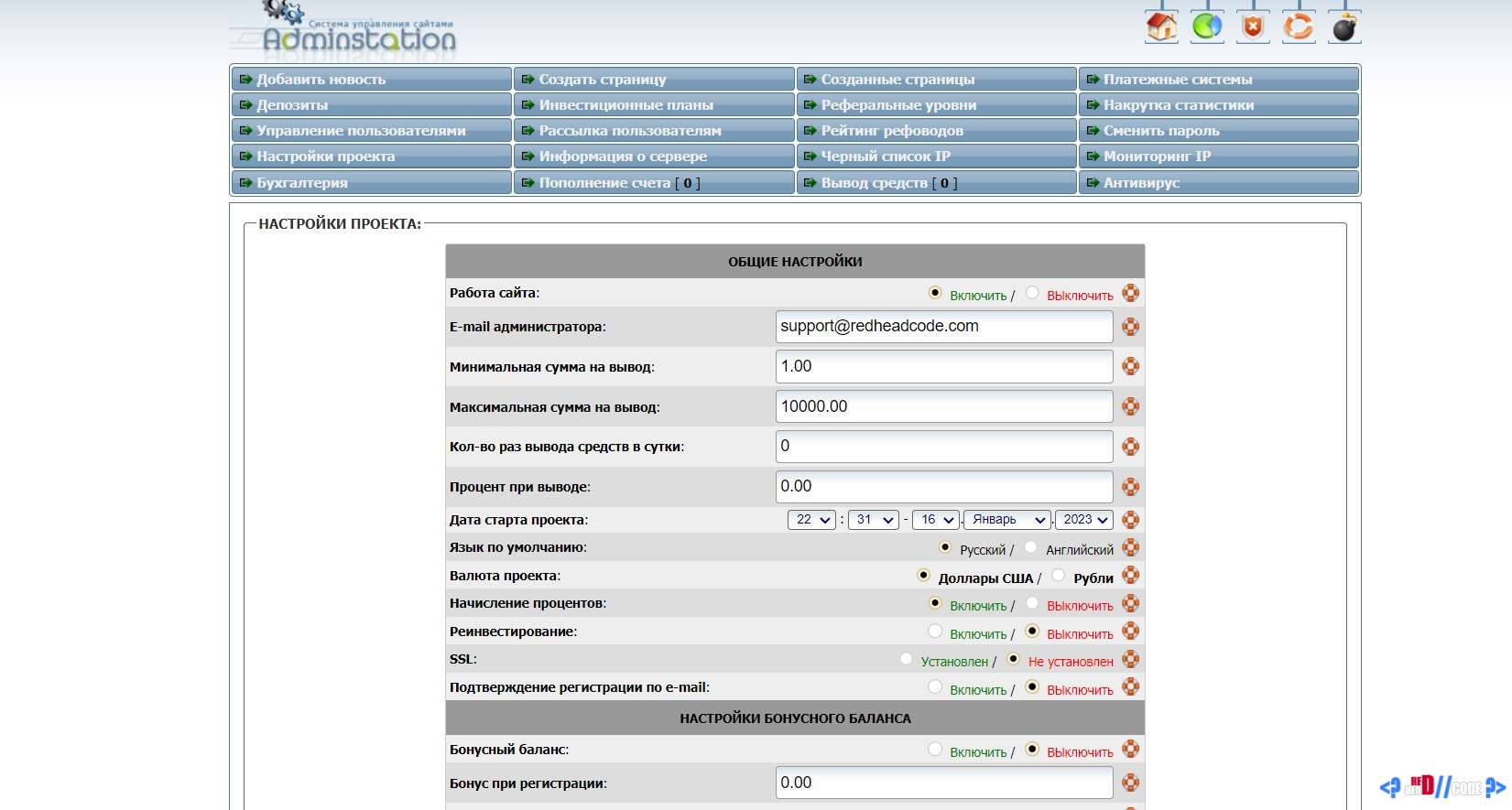Click the Максимальная сумма на вывод field

[x=944, y=406]
